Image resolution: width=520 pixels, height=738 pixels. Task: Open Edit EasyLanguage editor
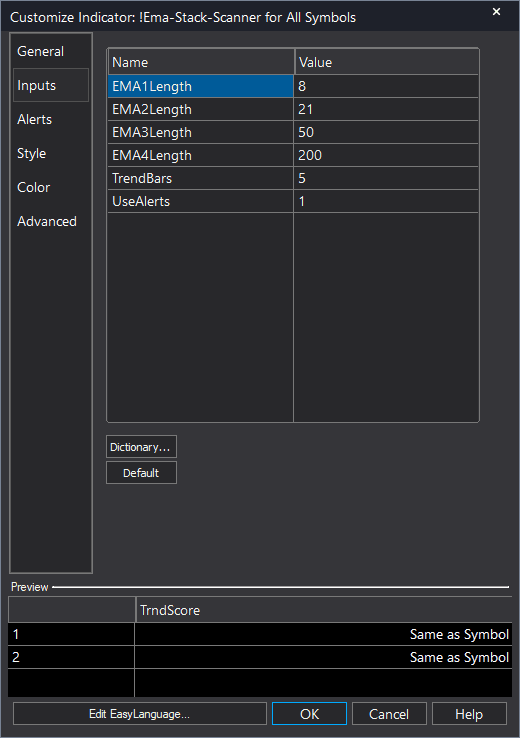pos(140,714)
